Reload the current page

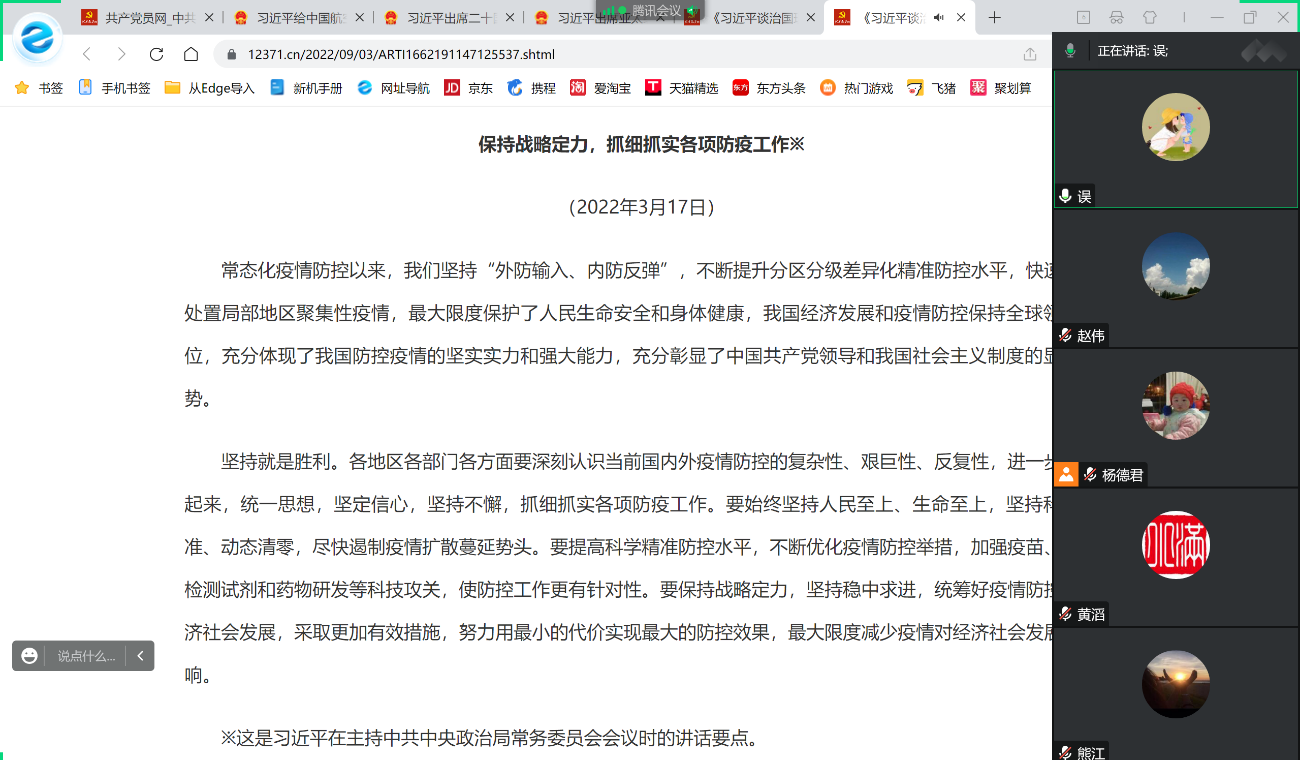pos(156,54)
